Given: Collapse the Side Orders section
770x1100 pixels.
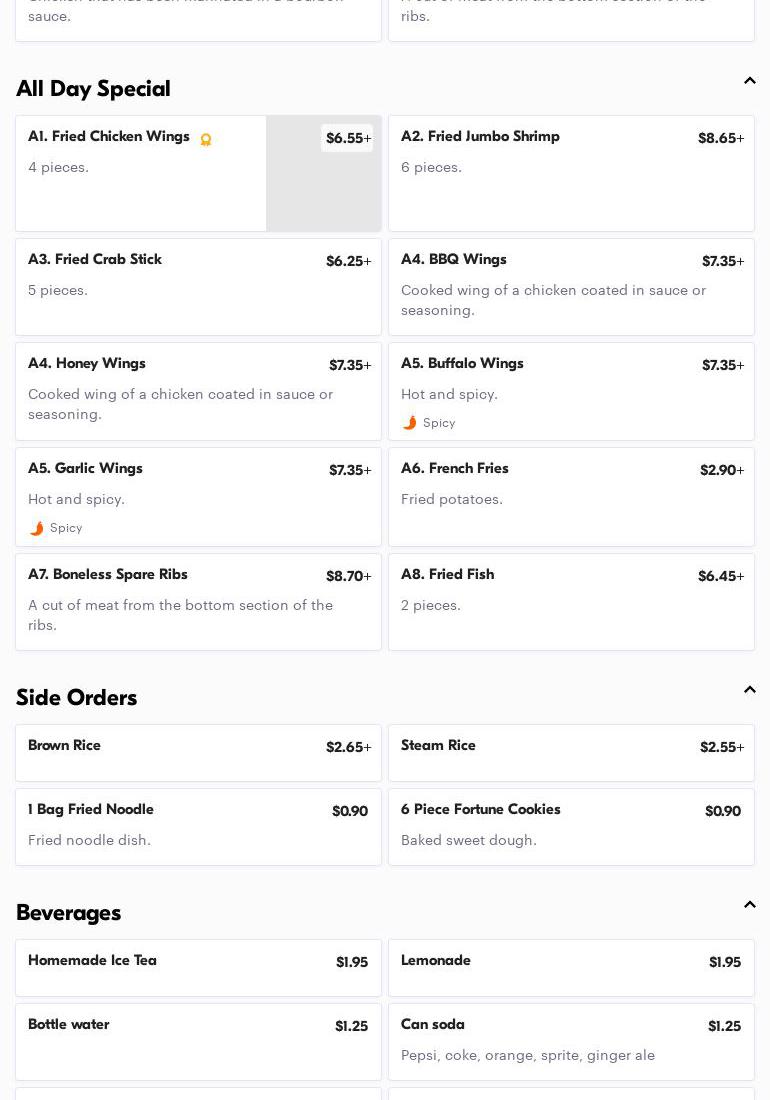Looking at the screenshot, I should click(749, 690).
